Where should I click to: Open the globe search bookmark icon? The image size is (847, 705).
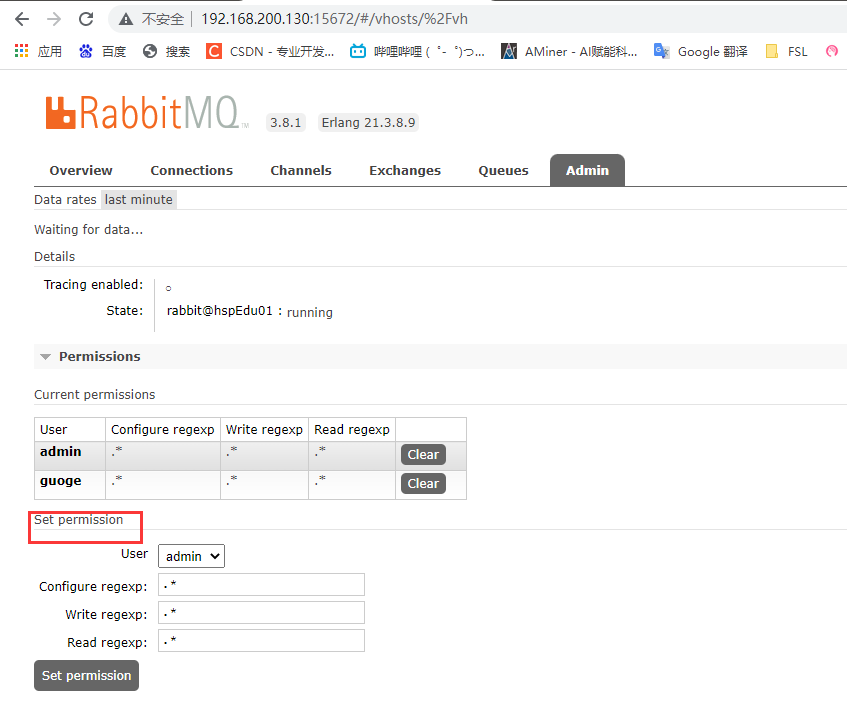pos(150,51)
